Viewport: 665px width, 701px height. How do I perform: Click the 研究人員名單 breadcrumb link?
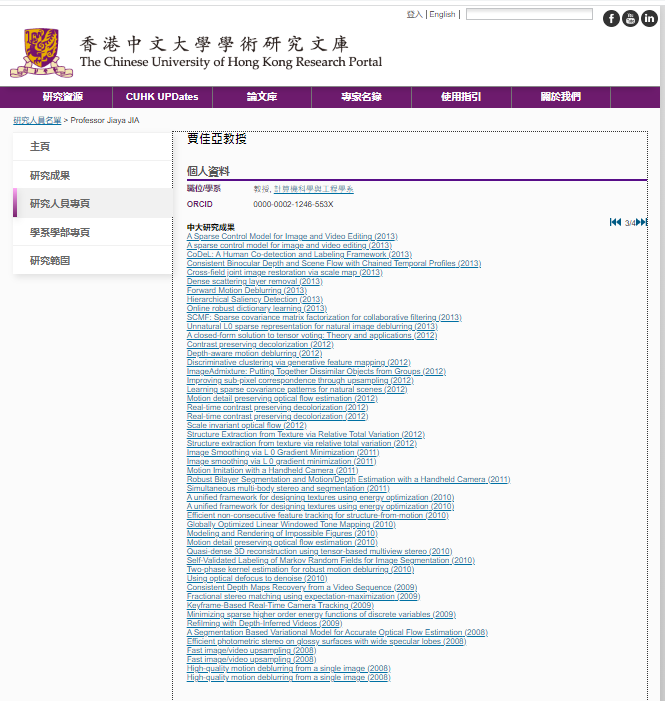click(37, 120)
